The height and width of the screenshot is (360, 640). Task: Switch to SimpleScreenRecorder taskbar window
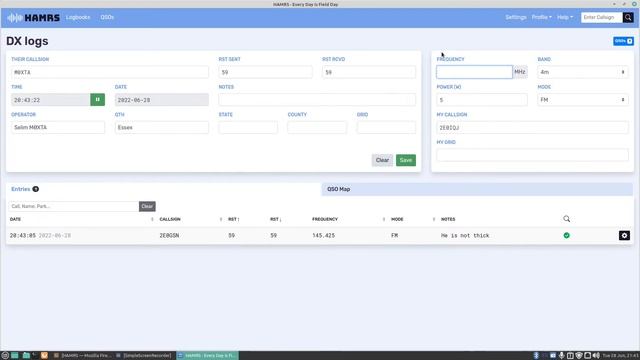click(x=144, y=356)
